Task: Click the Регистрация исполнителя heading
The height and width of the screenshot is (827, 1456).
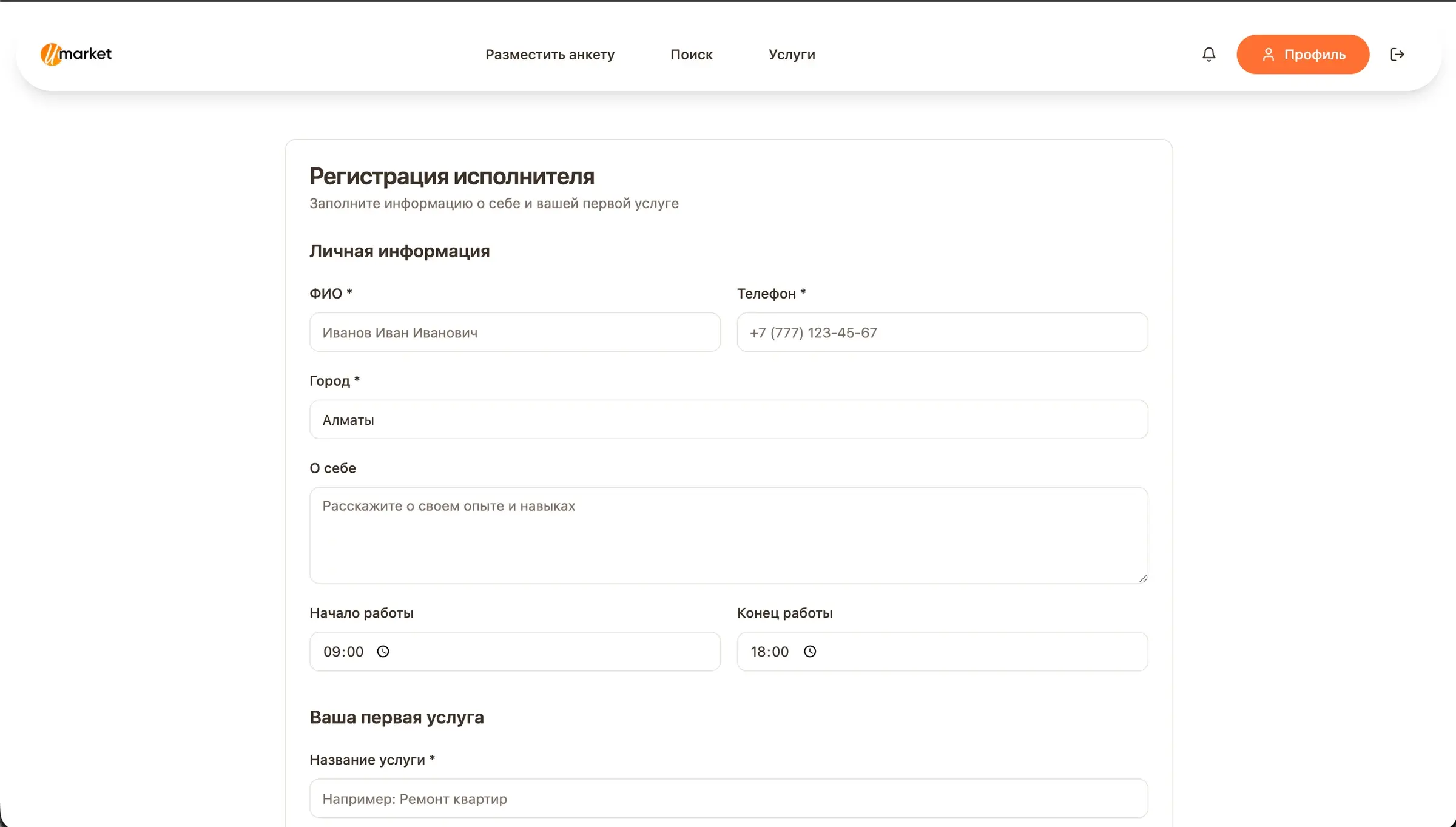Action: [452, 177]
